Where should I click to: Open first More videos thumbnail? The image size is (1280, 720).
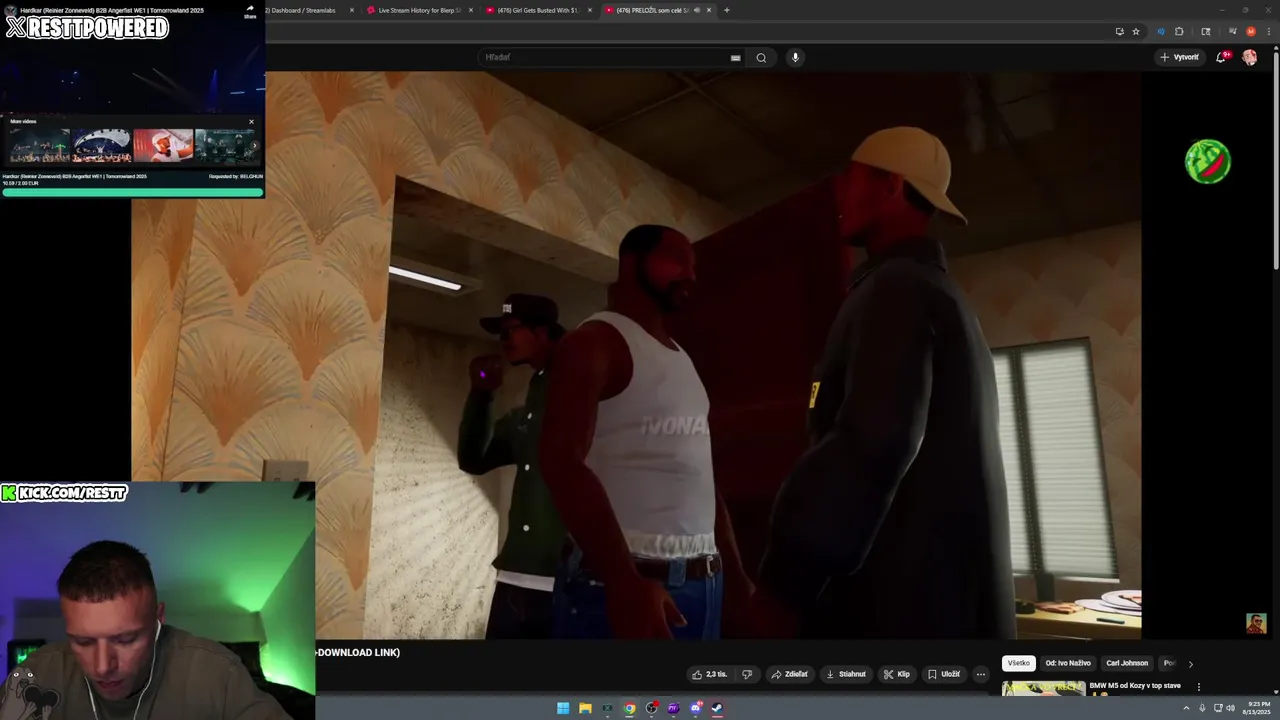tap(40, 145)
